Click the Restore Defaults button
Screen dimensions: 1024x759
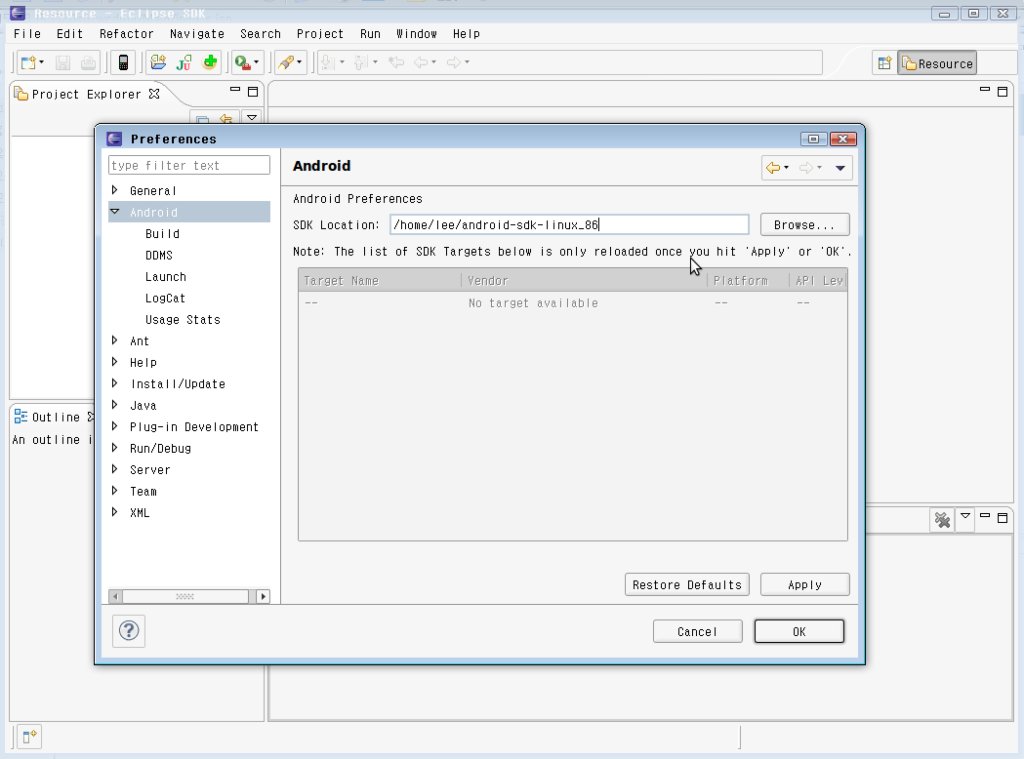(x=687, y=585)
